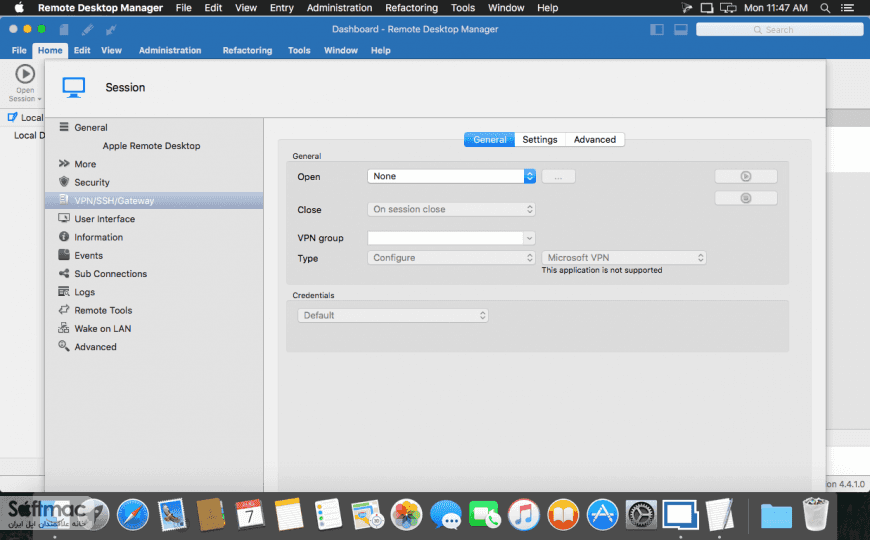
Task: Open the ribbon Tools tab
Action: point(299,51)
